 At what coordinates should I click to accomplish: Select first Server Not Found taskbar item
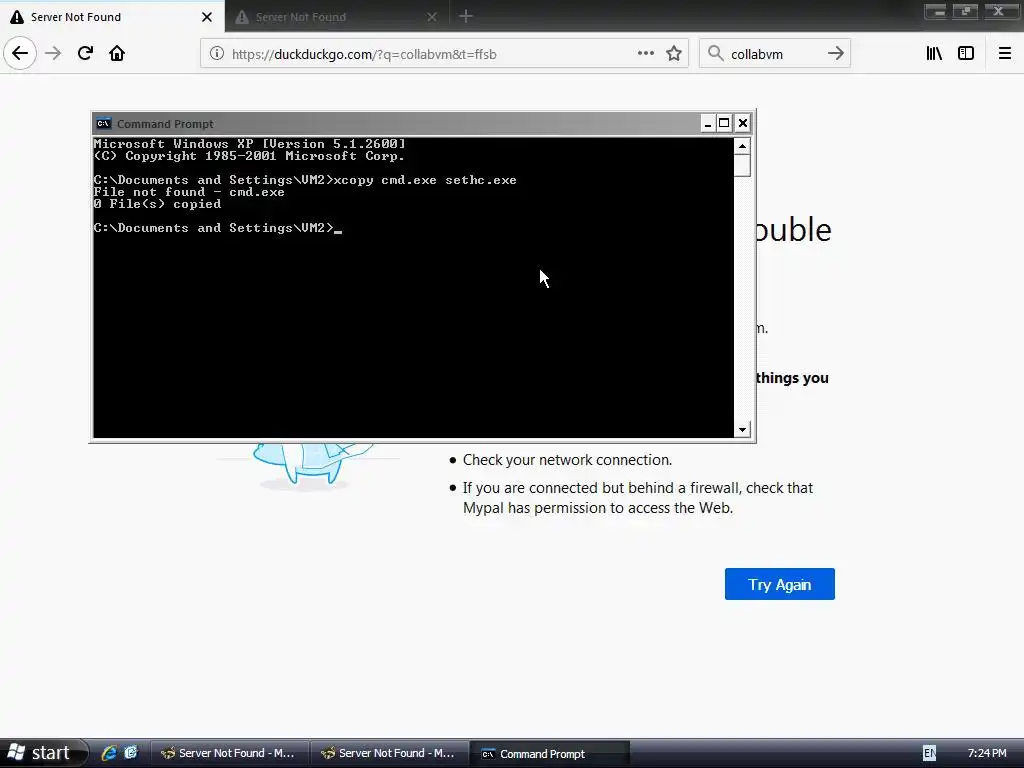point(230,753)
